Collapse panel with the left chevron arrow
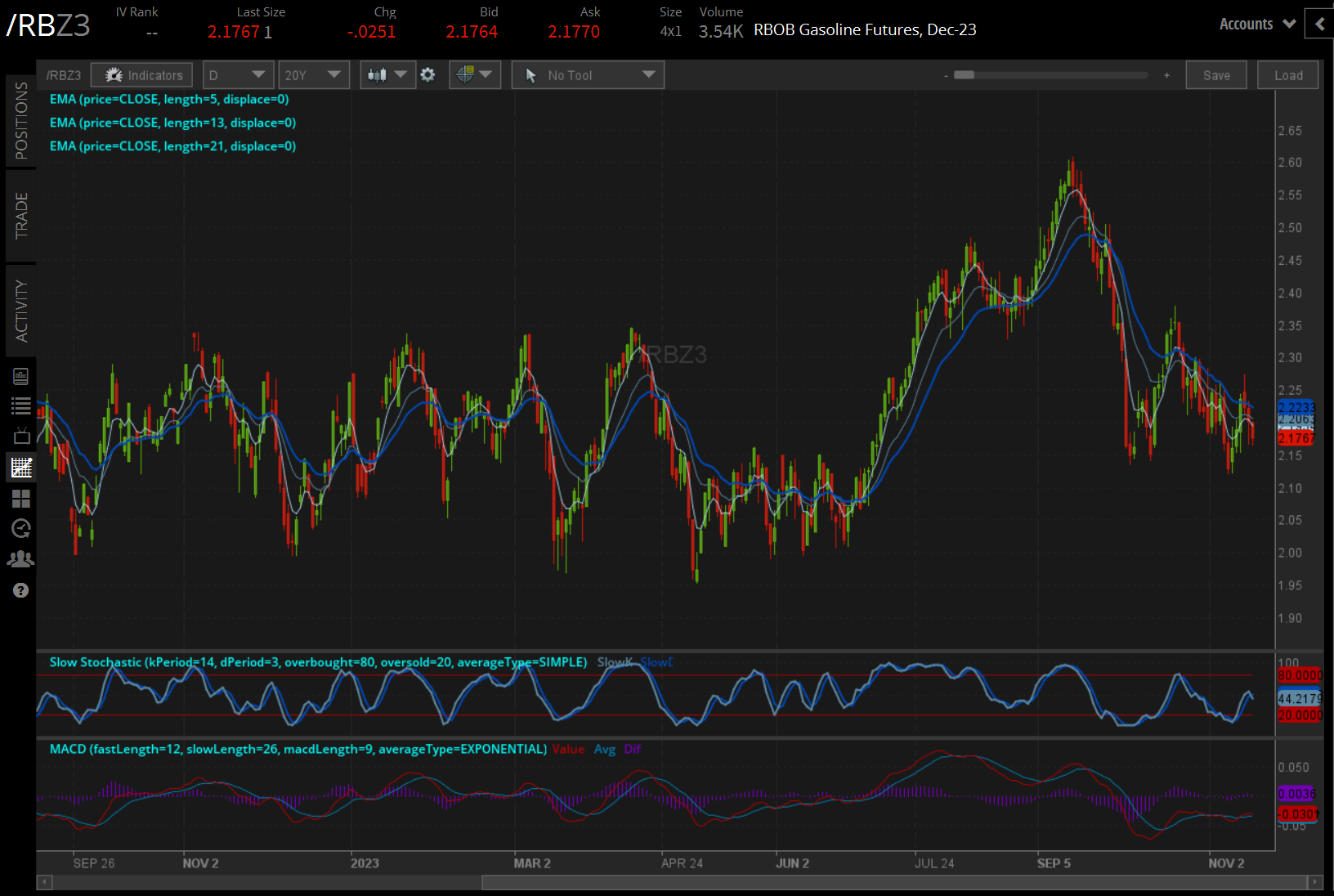1334x896 pixels. coord(1319,25)
